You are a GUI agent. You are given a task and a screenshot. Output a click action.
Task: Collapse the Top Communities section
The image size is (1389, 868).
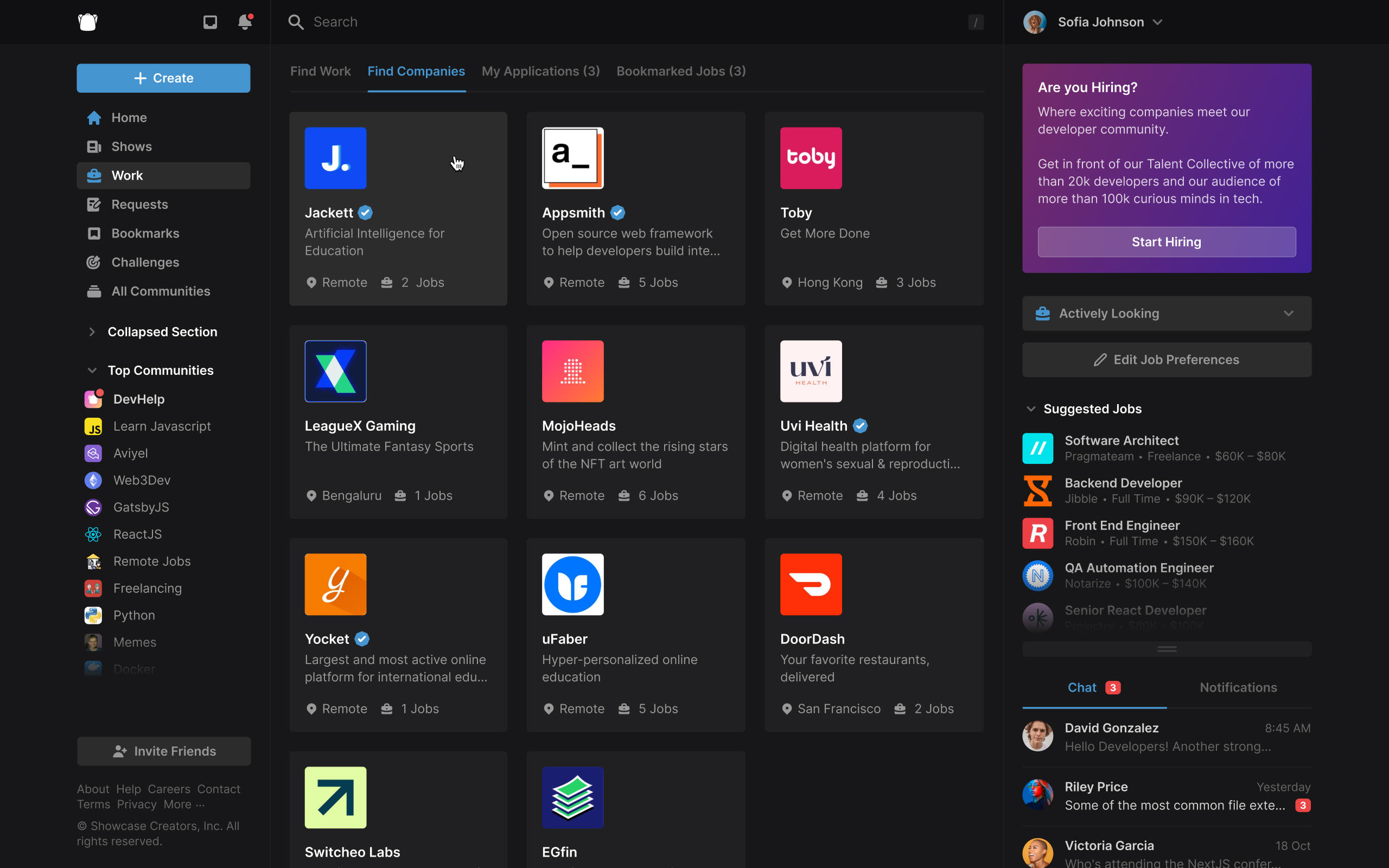point(92,371)
